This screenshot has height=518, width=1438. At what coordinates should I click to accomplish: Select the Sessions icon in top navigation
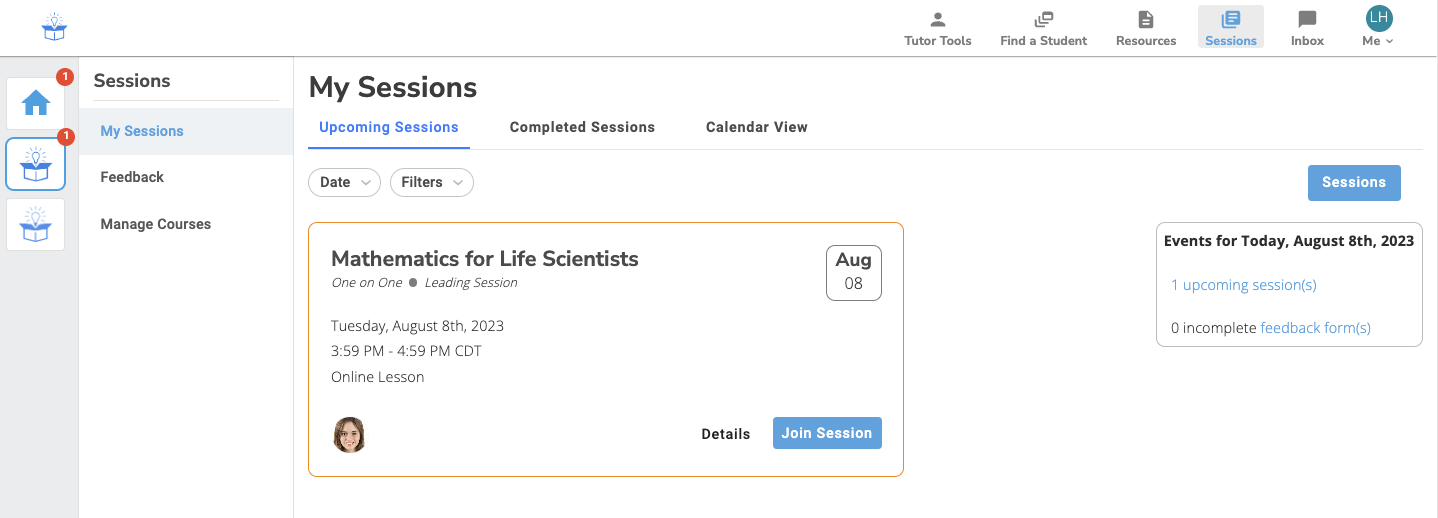click(x=1231, y=19)
